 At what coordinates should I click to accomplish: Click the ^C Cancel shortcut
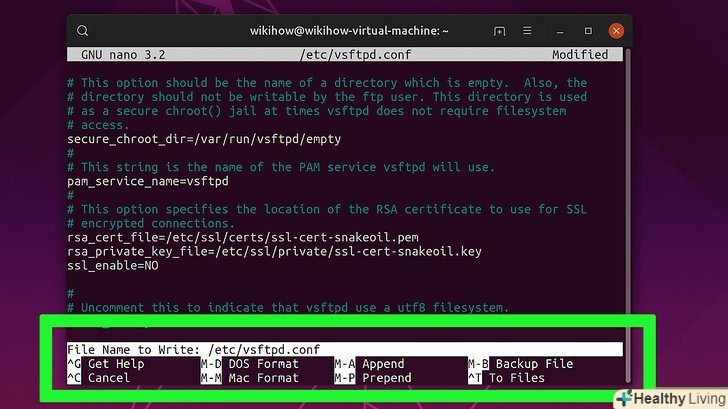[98, 377]
